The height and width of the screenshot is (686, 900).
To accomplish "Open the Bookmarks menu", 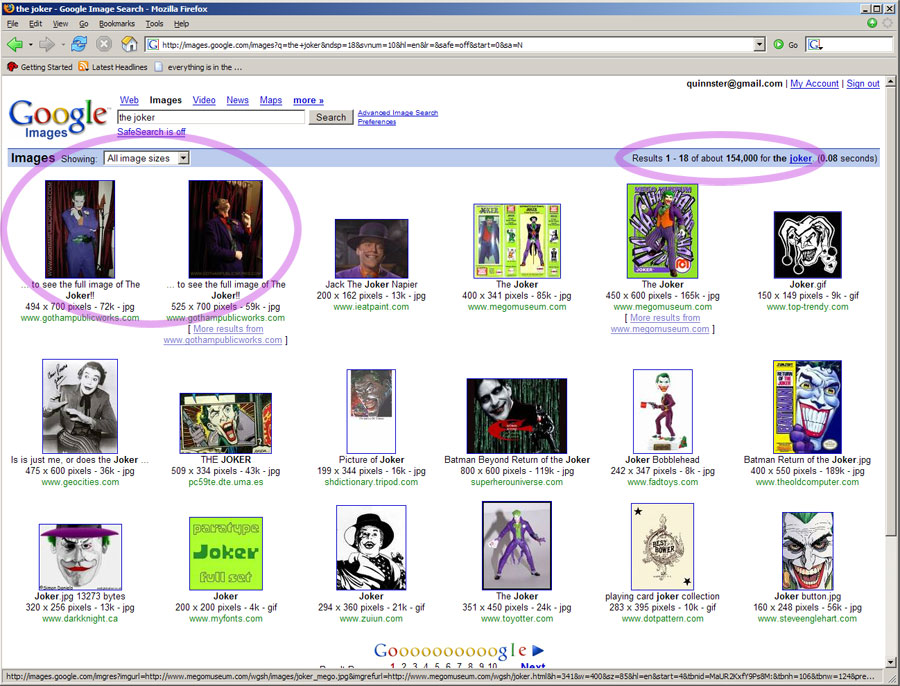I will (117, 24).
